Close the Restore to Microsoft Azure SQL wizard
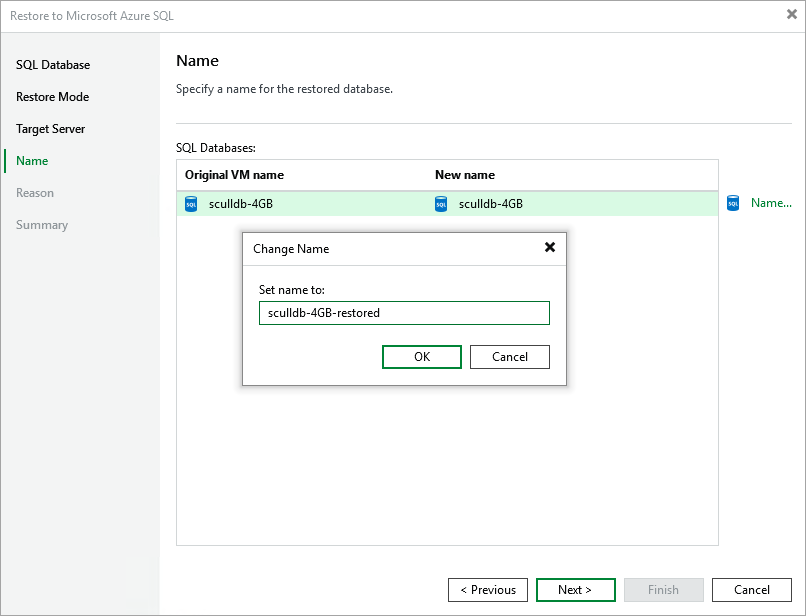Viewport: 806px width, 616px height. (792, 14)
